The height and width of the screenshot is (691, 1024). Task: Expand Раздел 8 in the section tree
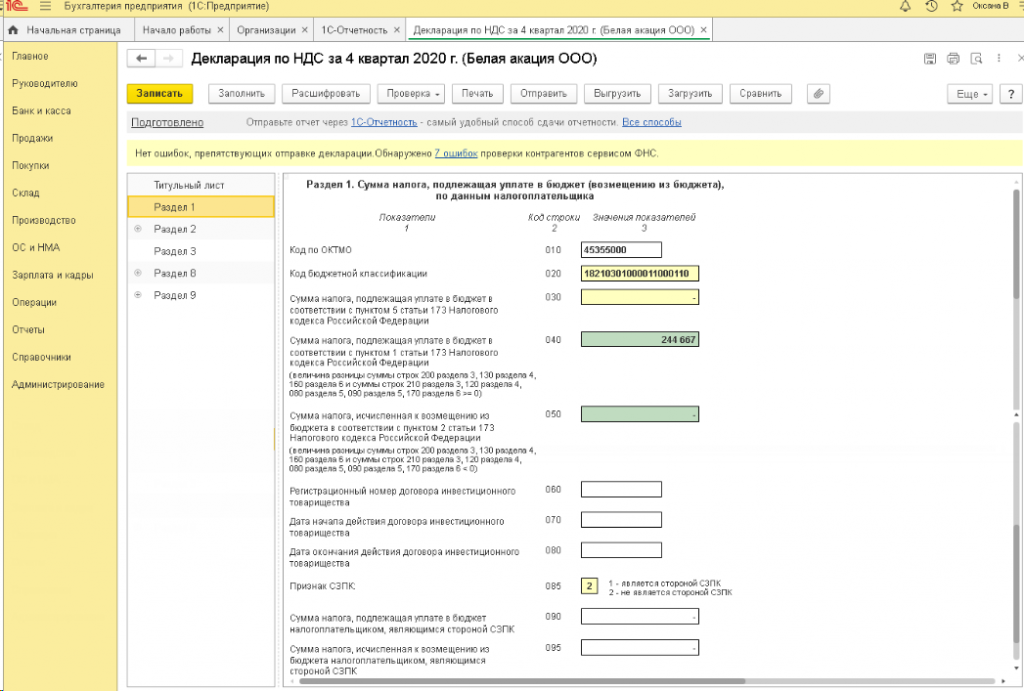click(138, 272)
